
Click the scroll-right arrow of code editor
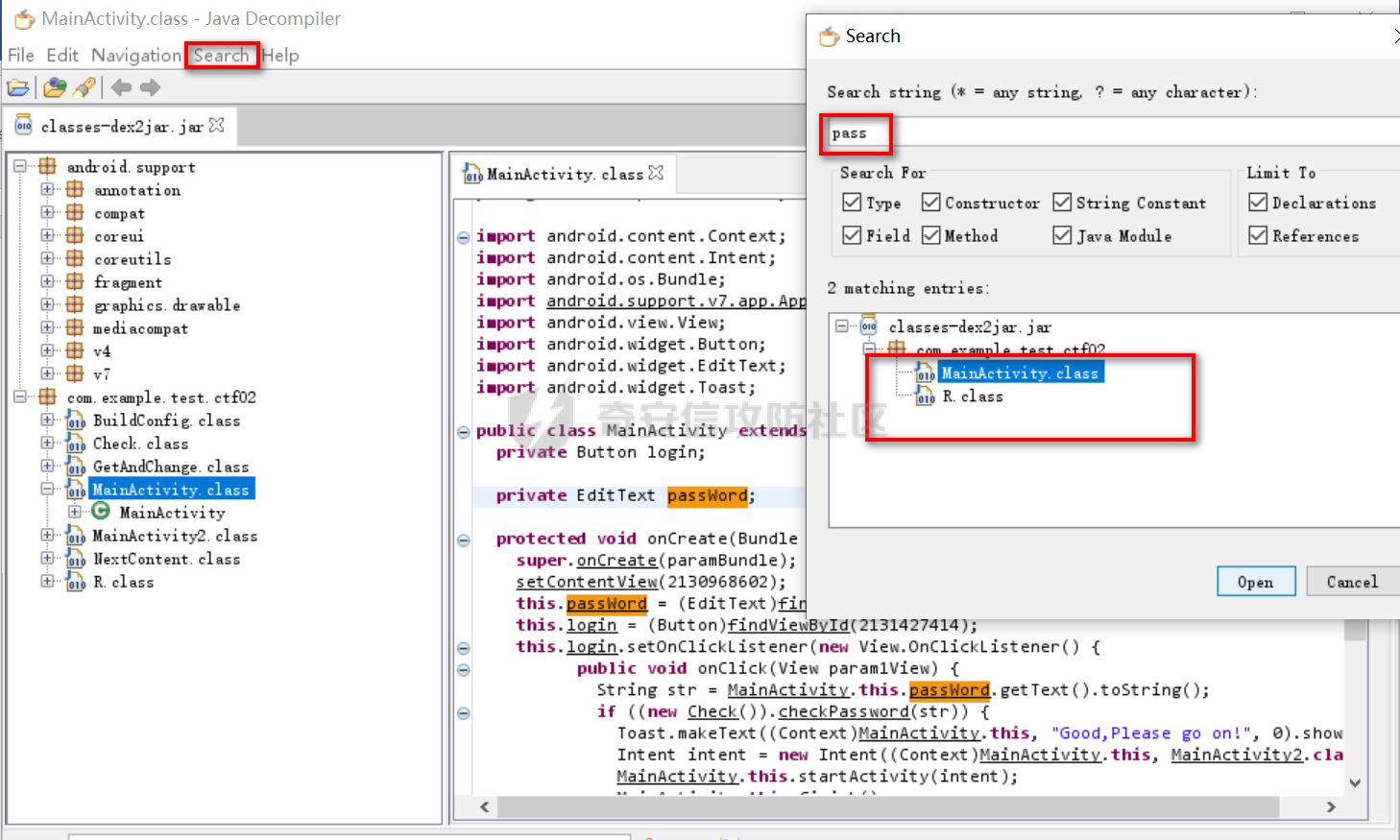[x=1331, y=806]
